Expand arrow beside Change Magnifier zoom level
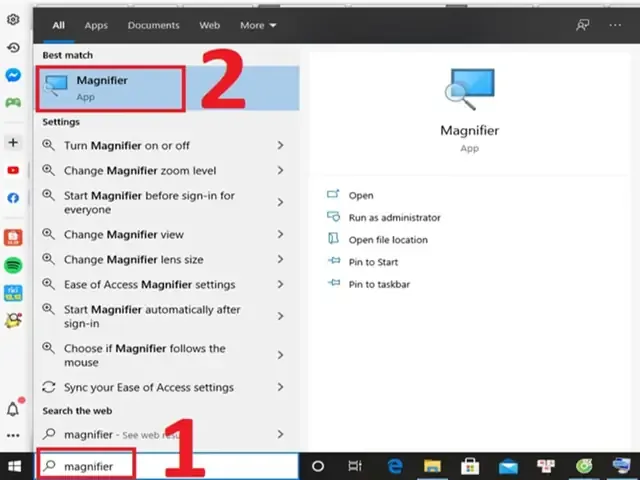The width and height of the screenshot is (640, 480). [281, 171]
